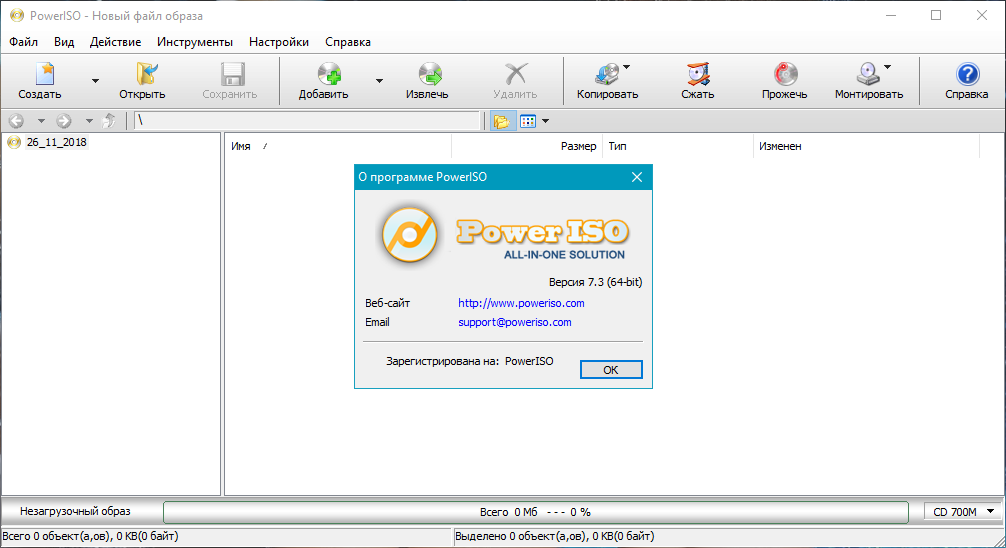Viewport: 1006px width, 548px height.
Task: Click the path address input field
Action: 307,121
